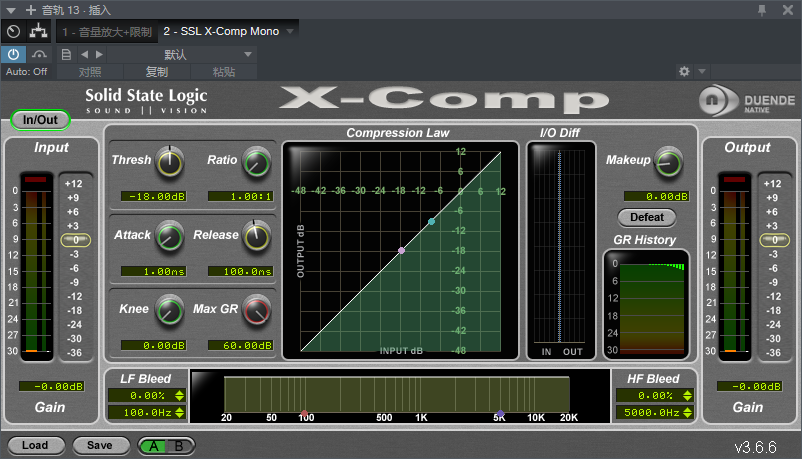Screen dimensions: 802x459
Task: Expand the arrow next to gear icon
Action: pos(702,72)
